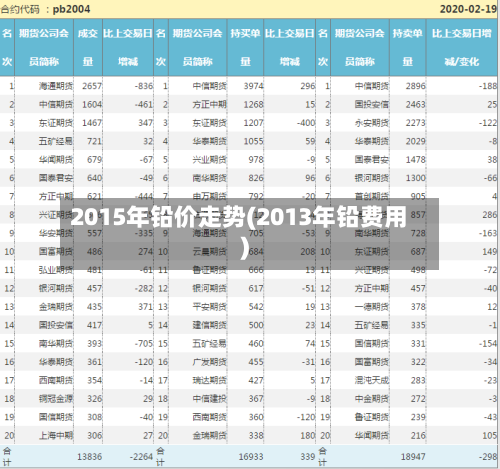Click the short position value 1300
Viewport: 500px width, 469px height.
[416, 178]
